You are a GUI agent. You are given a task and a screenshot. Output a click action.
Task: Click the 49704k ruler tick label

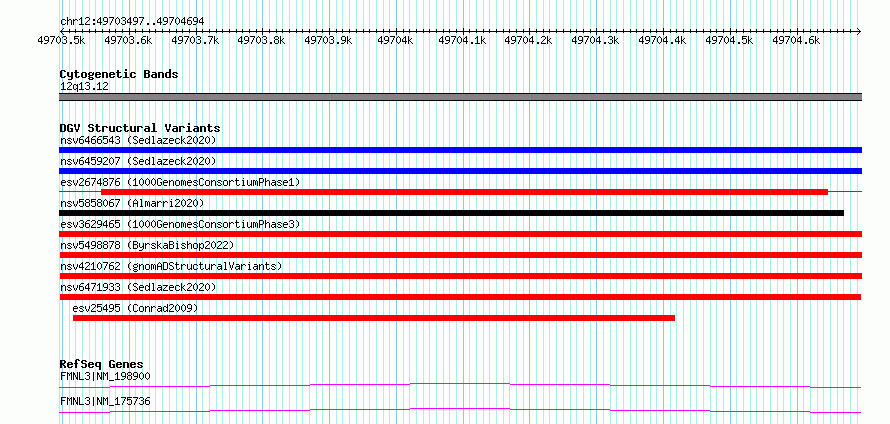[395, 40]
